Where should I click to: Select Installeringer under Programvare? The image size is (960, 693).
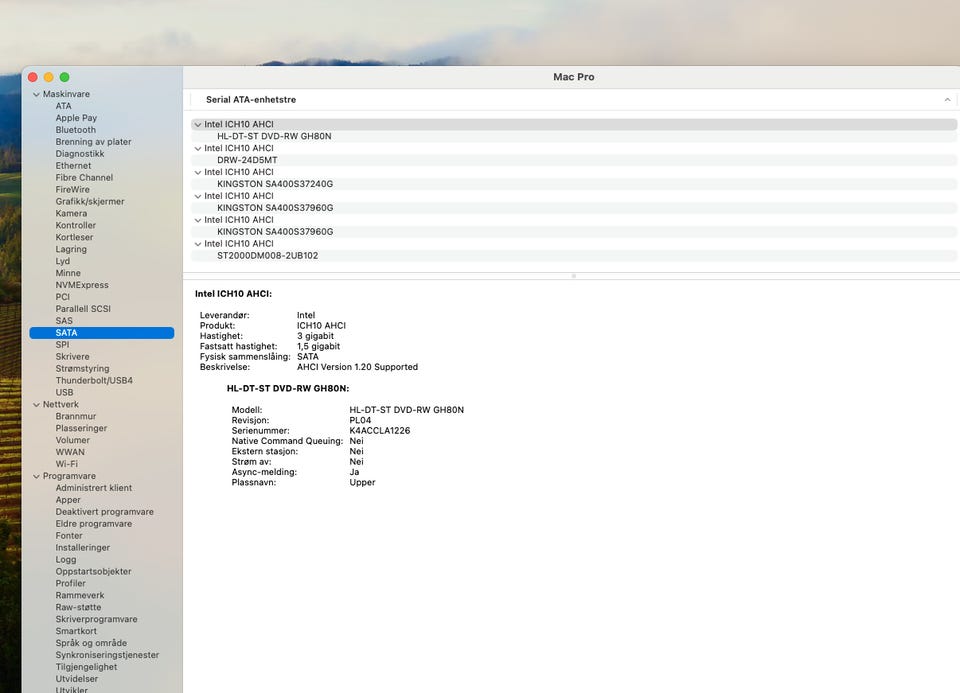(x=83, y=548)
